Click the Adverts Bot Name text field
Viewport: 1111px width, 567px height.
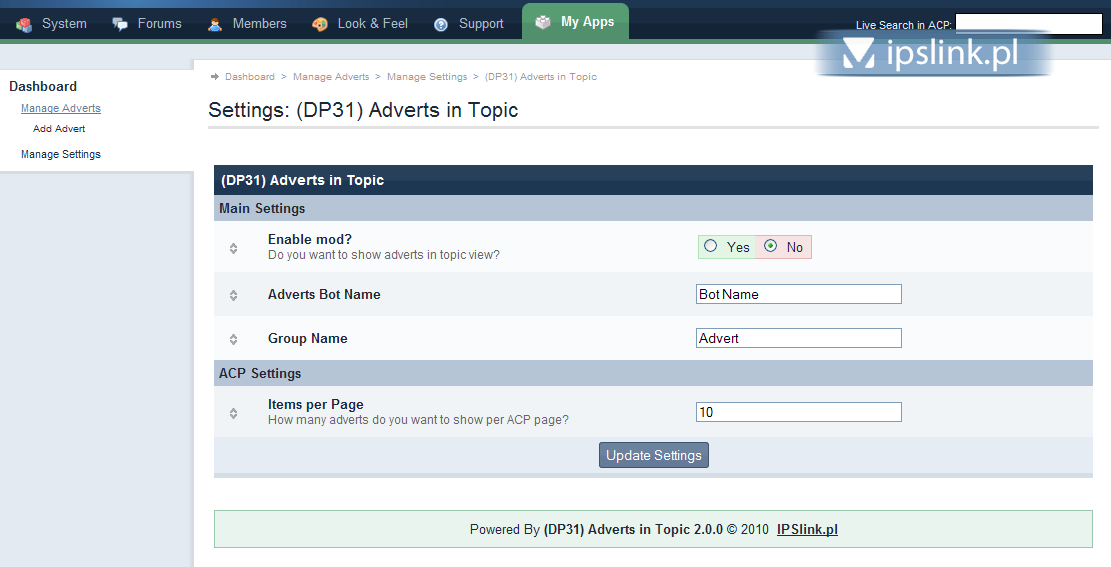pos(799,294)
